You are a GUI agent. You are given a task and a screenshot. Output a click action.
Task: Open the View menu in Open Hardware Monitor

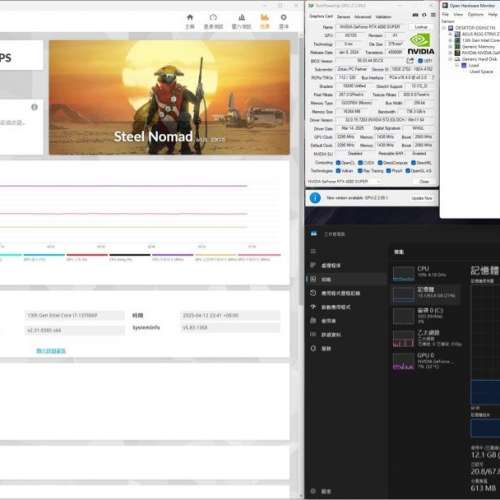[458, 14]
